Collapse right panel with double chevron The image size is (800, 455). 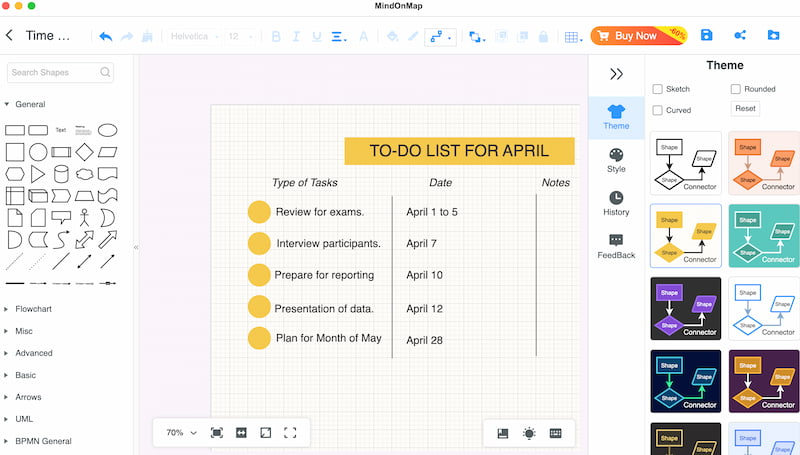click(616, 74)
